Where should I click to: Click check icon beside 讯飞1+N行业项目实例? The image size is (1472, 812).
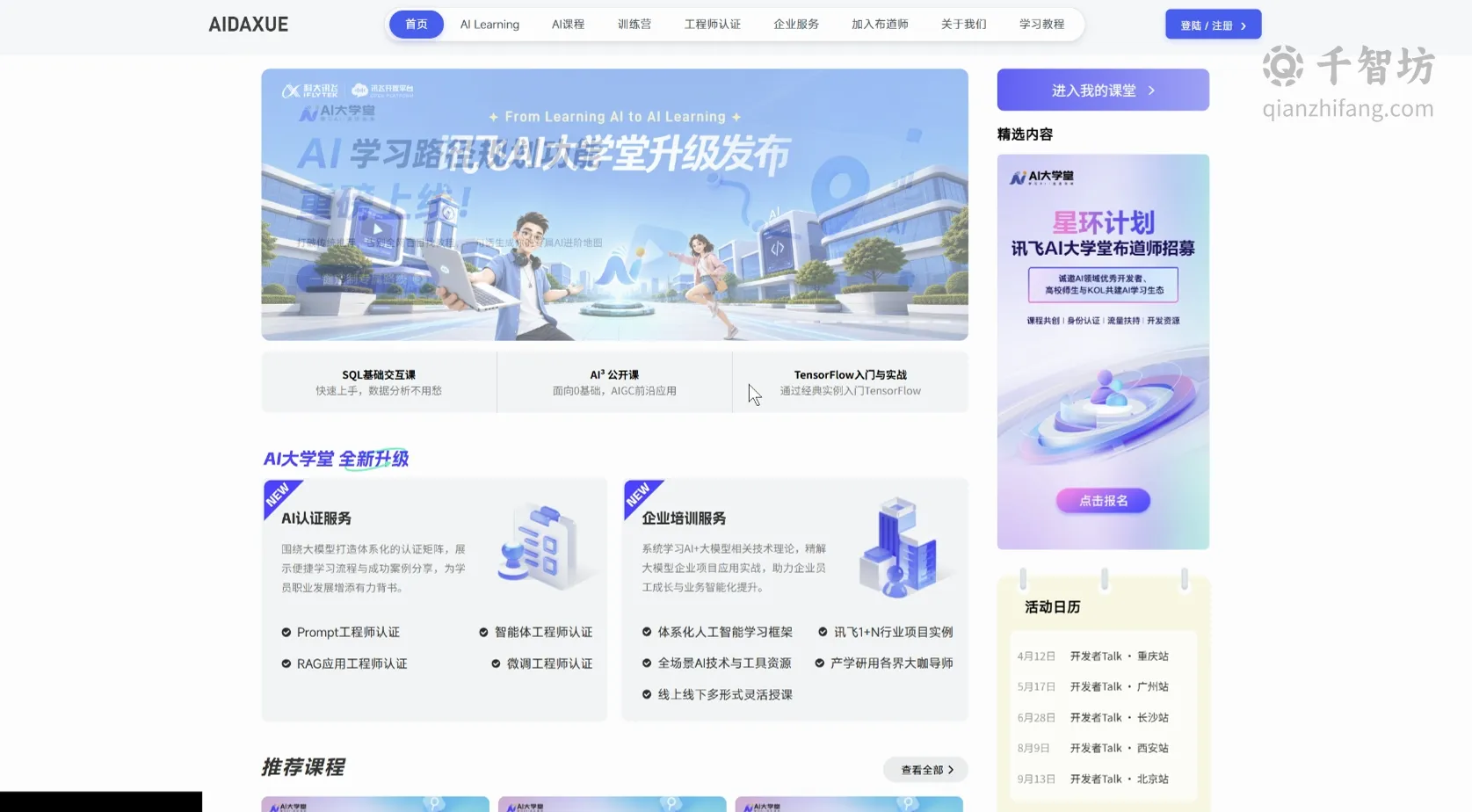tap(823, 632)
